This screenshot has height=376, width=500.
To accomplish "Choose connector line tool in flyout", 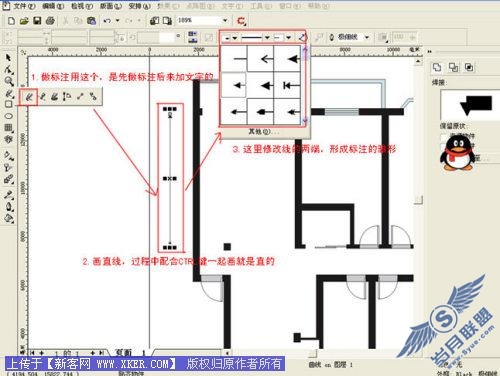I will coord(80,97).
